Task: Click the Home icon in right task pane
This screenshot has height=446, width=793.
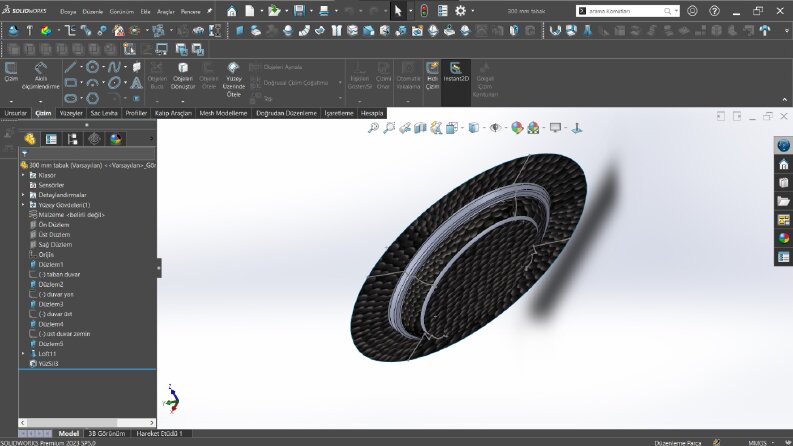Action: pyautogui.click(x=783, y=164)
